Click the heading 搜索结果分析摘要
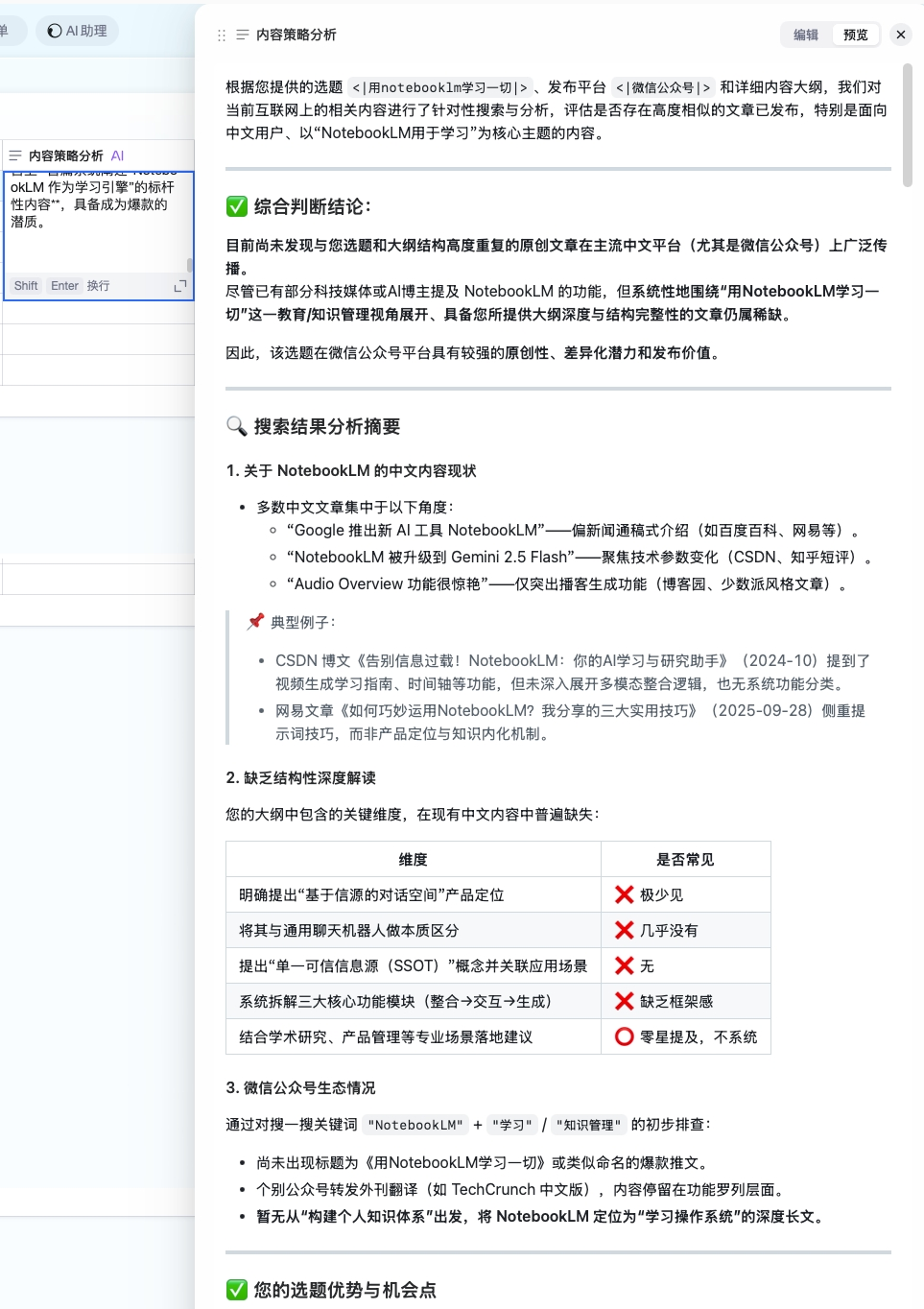Screen dimensions: 924x1309 tap(327, 426)
